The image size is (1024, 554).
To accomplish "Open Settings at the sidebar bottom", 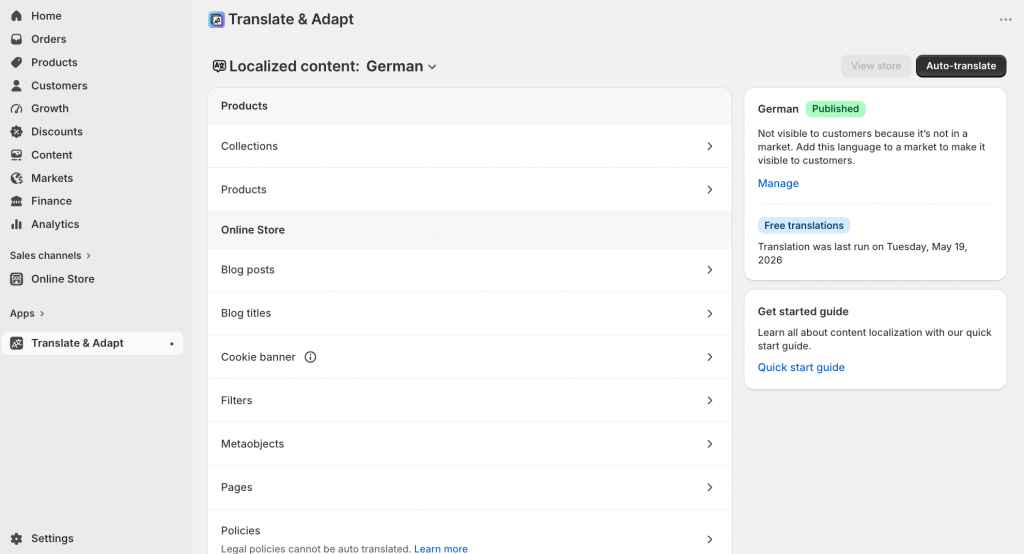I will coord(52,538).
